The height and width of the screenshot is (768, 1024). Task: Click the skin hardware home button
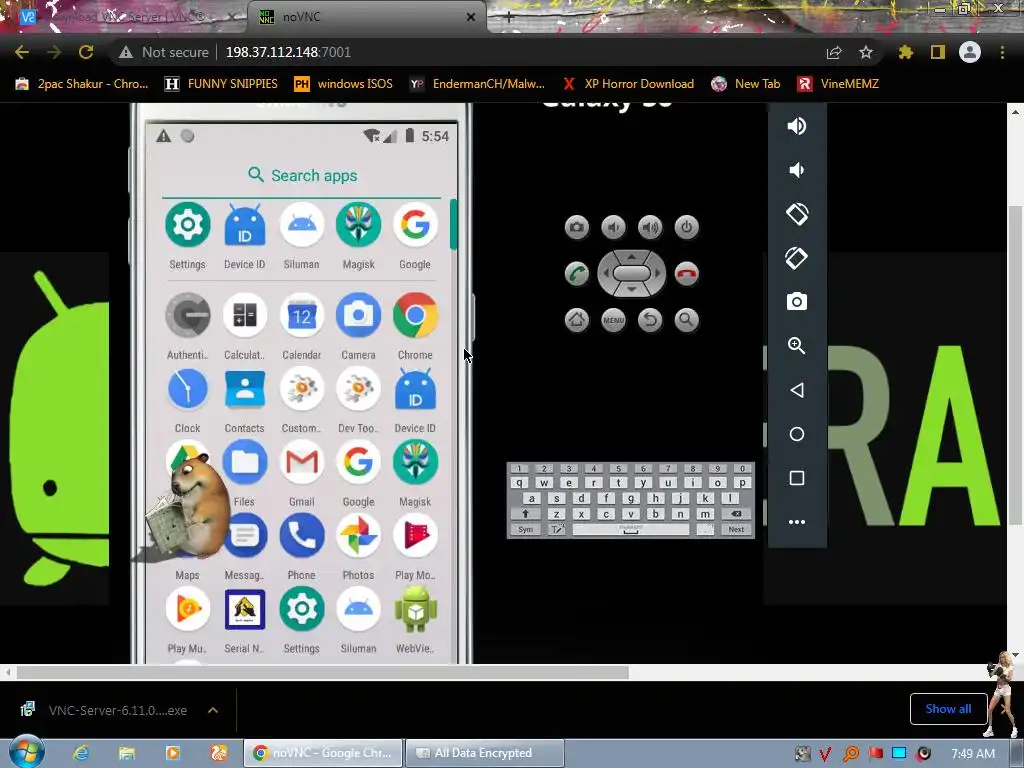point(577,320)
